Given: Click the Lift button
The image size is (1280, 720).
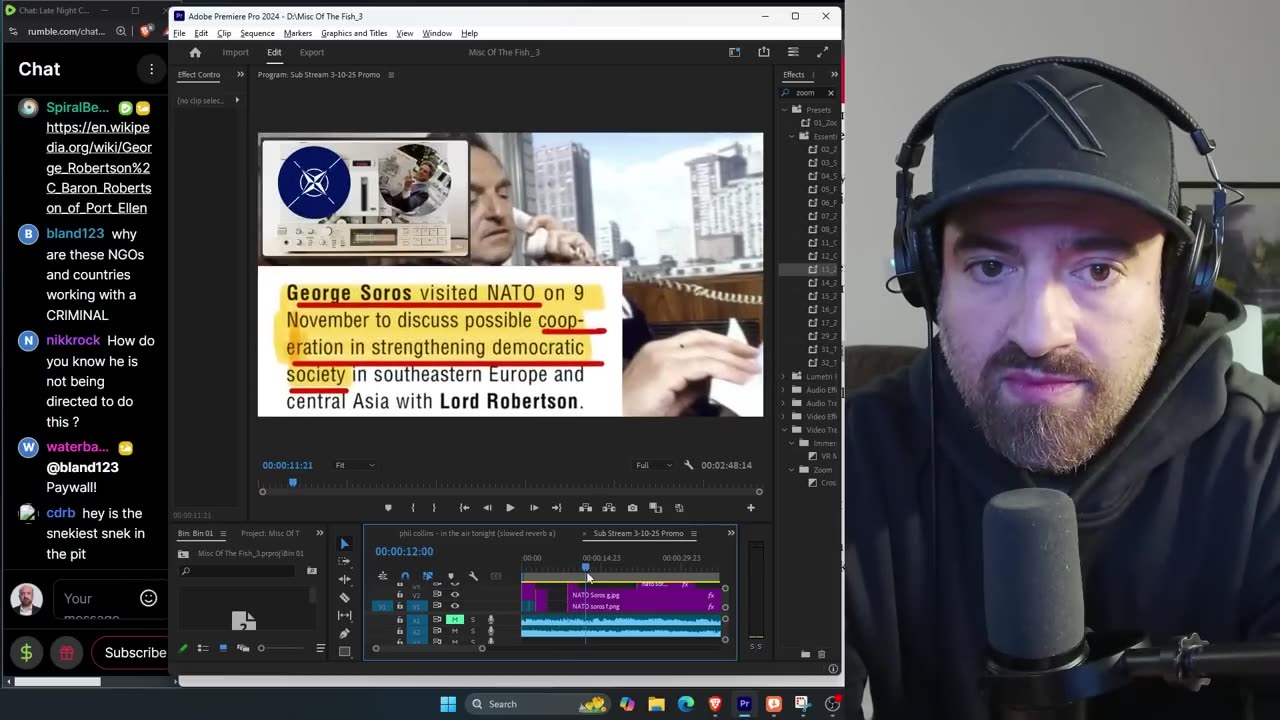Looking at the screenshot, I should click(x=585, y=508).
